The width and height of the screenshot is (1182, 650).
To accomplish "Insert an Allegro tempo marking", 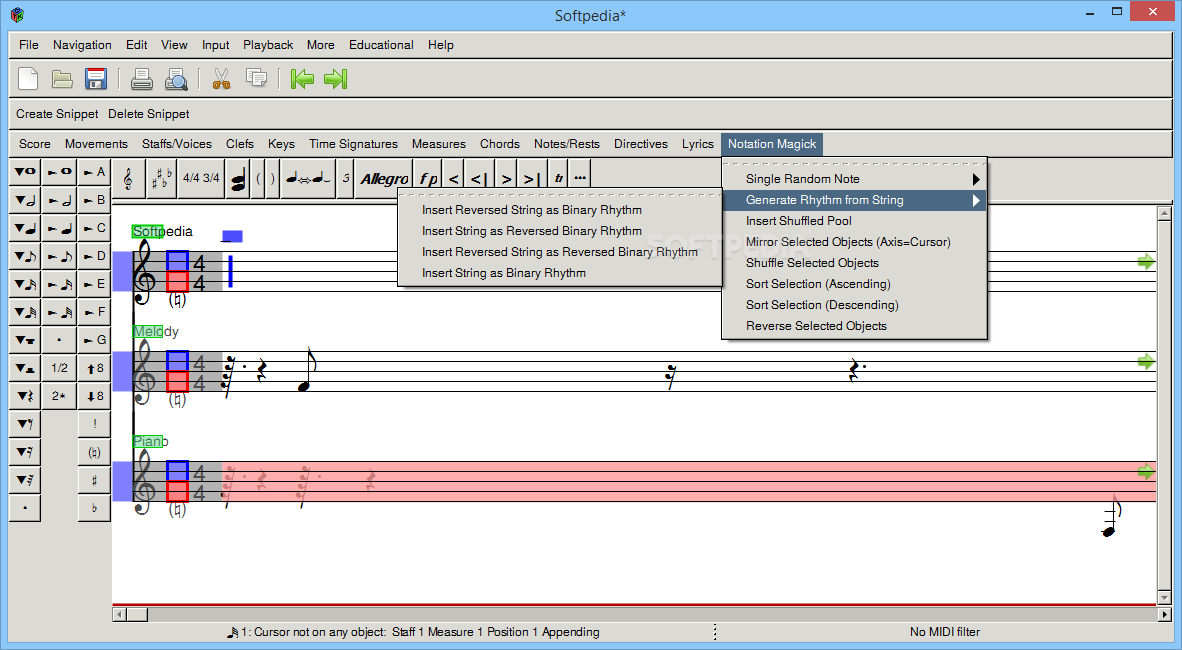I will click(384, 179).
